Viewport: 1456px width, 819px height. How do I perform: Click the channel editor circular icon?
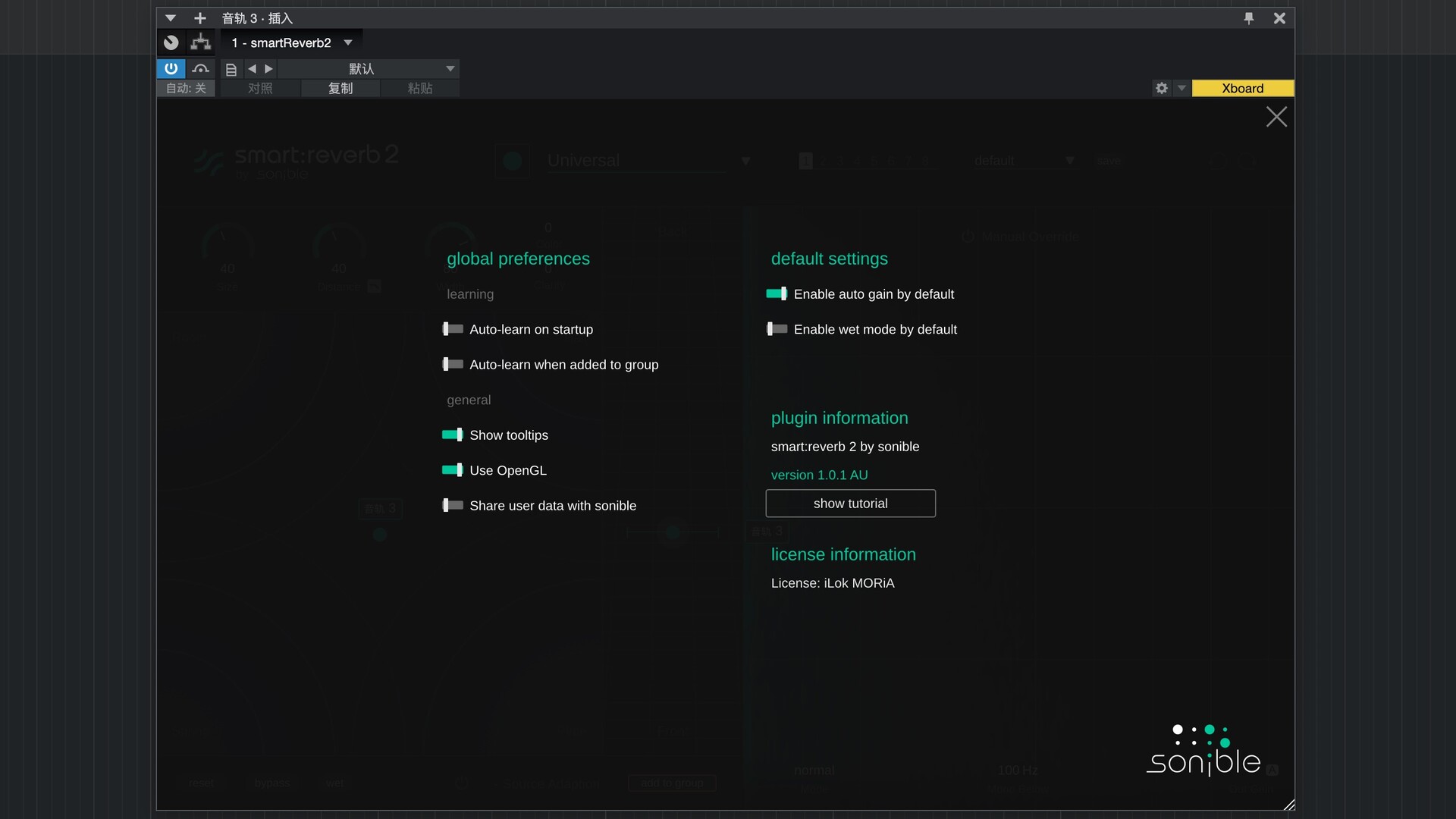coord(171,42)
